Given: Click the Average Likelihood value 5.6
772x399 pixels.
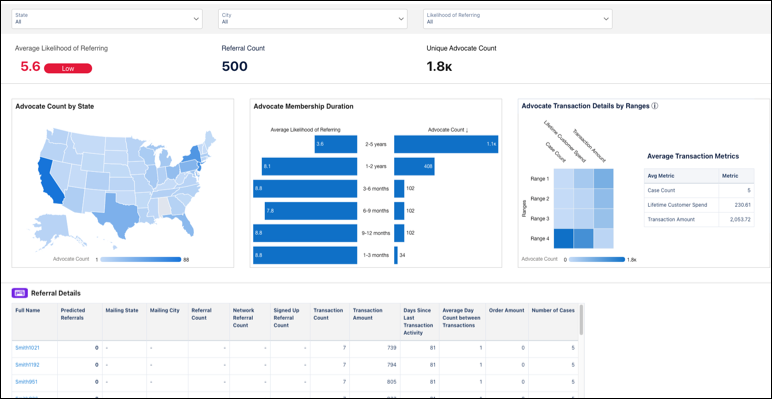Looking at the screenshot, I should [x=30, y=66].
